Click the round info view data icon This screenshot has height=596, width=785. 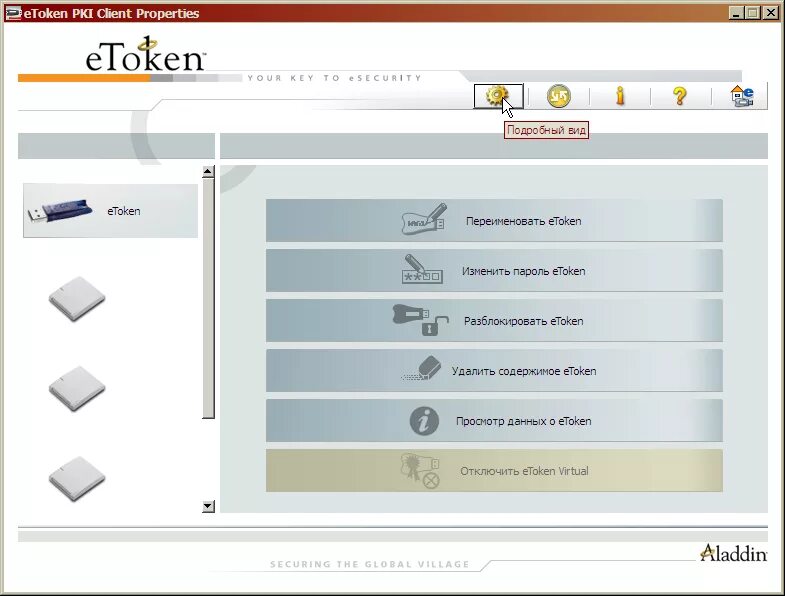[424, 421]
